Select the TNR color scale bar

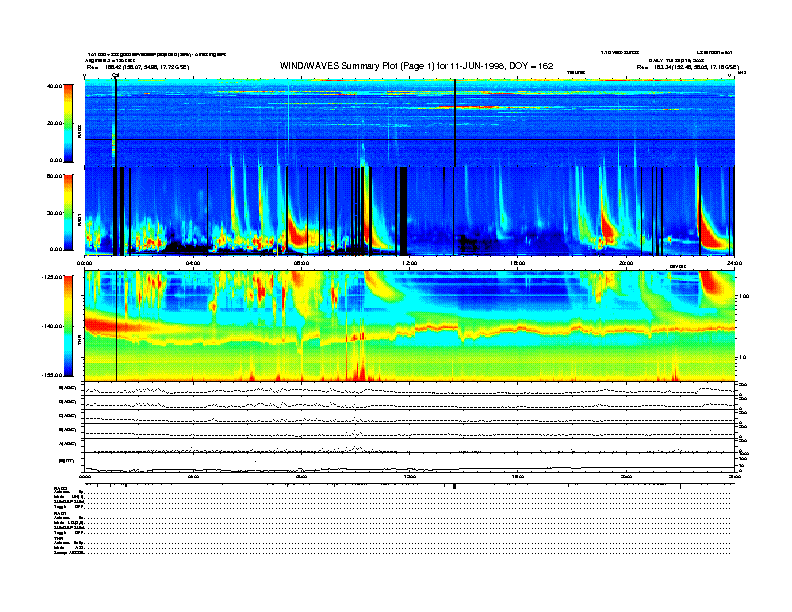pyautogui.click(x=68, y=326)
